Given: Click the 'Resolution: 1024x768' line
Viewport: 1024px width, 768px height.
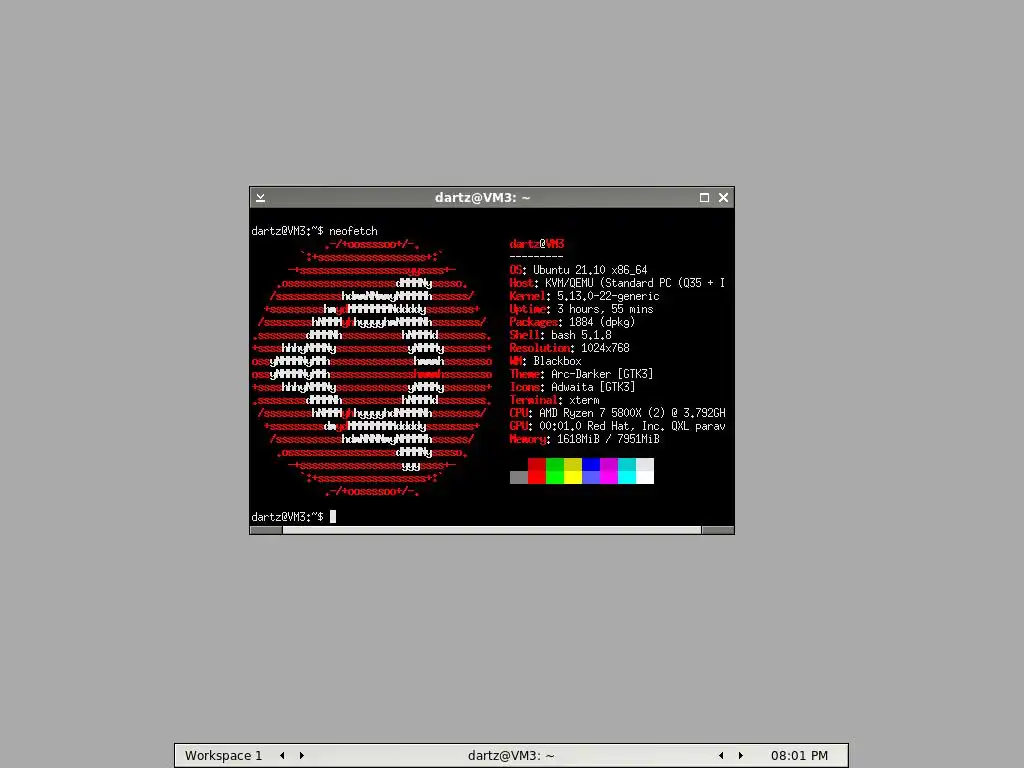Looking at the screenshot, I should tap(569, 348).
